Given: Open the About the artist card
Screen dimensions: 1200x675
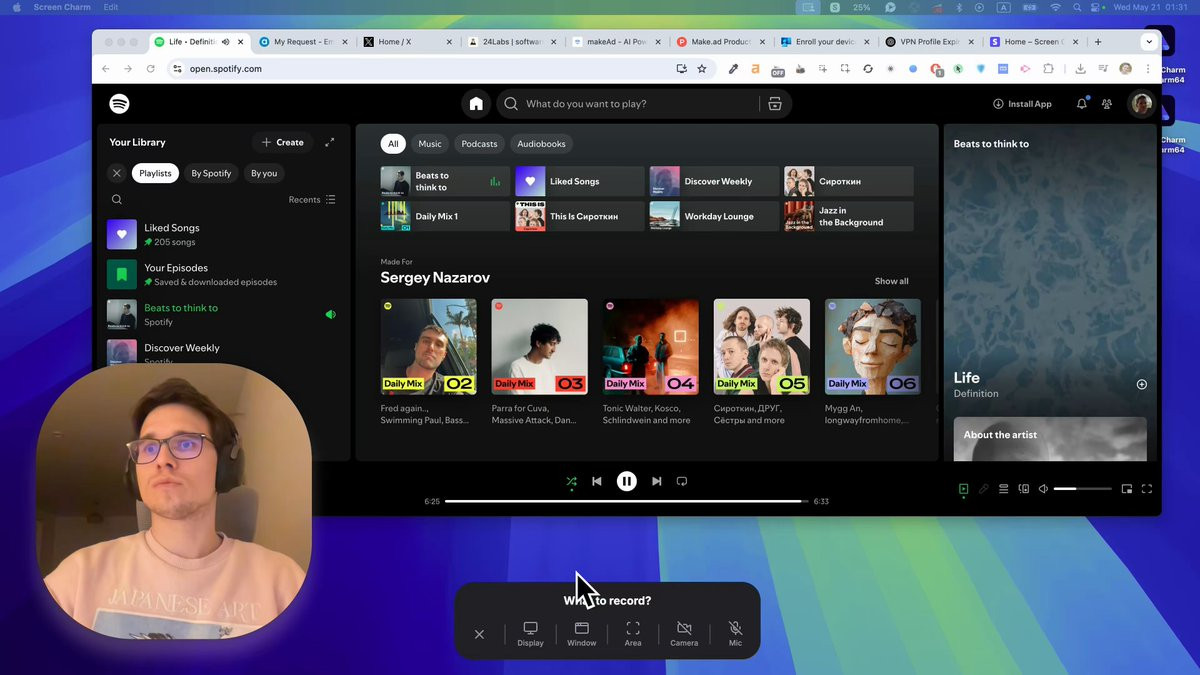Looking at the screenshot, I should point(1050,439).
